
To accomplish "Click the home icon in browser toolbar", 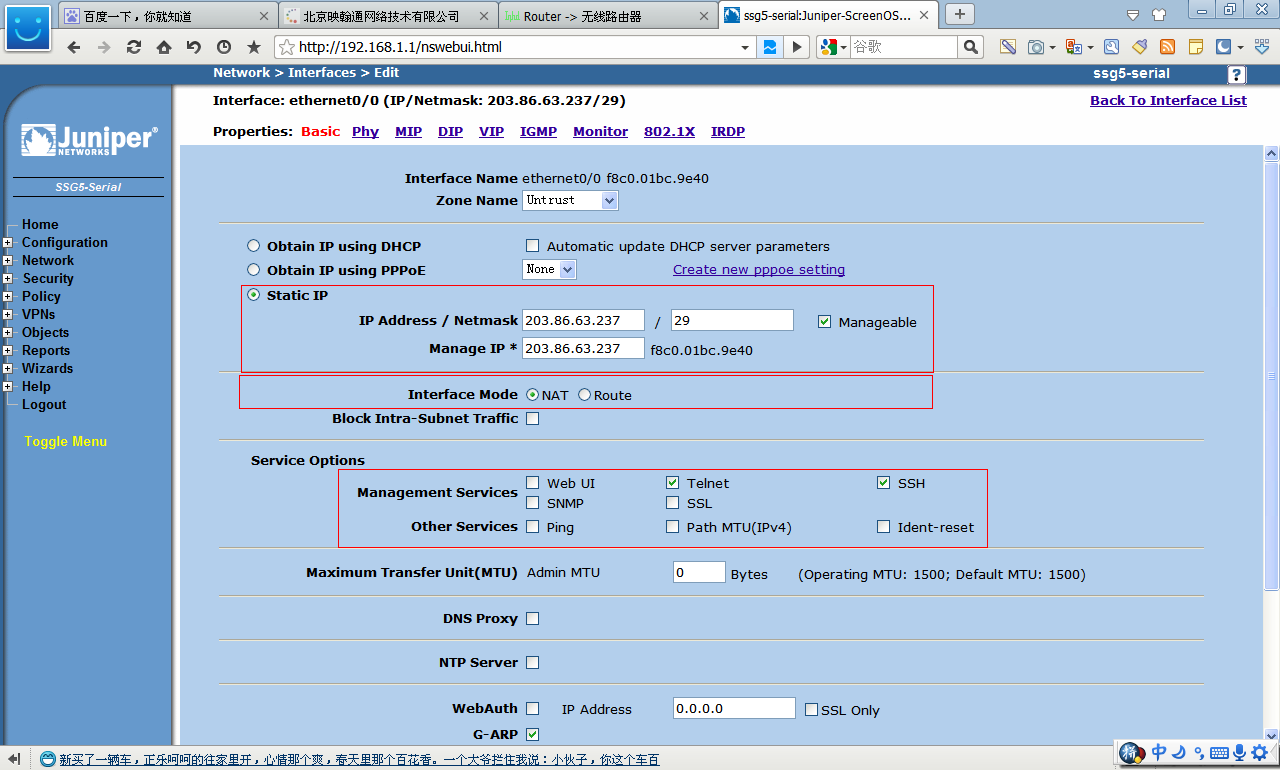I will tap(163, 47).
